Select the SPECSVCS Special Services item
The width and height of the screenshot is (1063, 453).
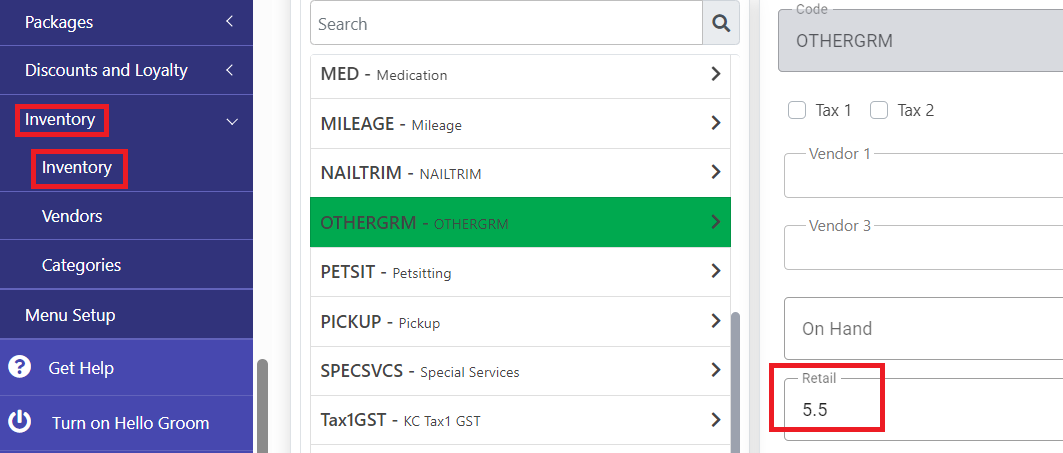click(x=520, y=371)
